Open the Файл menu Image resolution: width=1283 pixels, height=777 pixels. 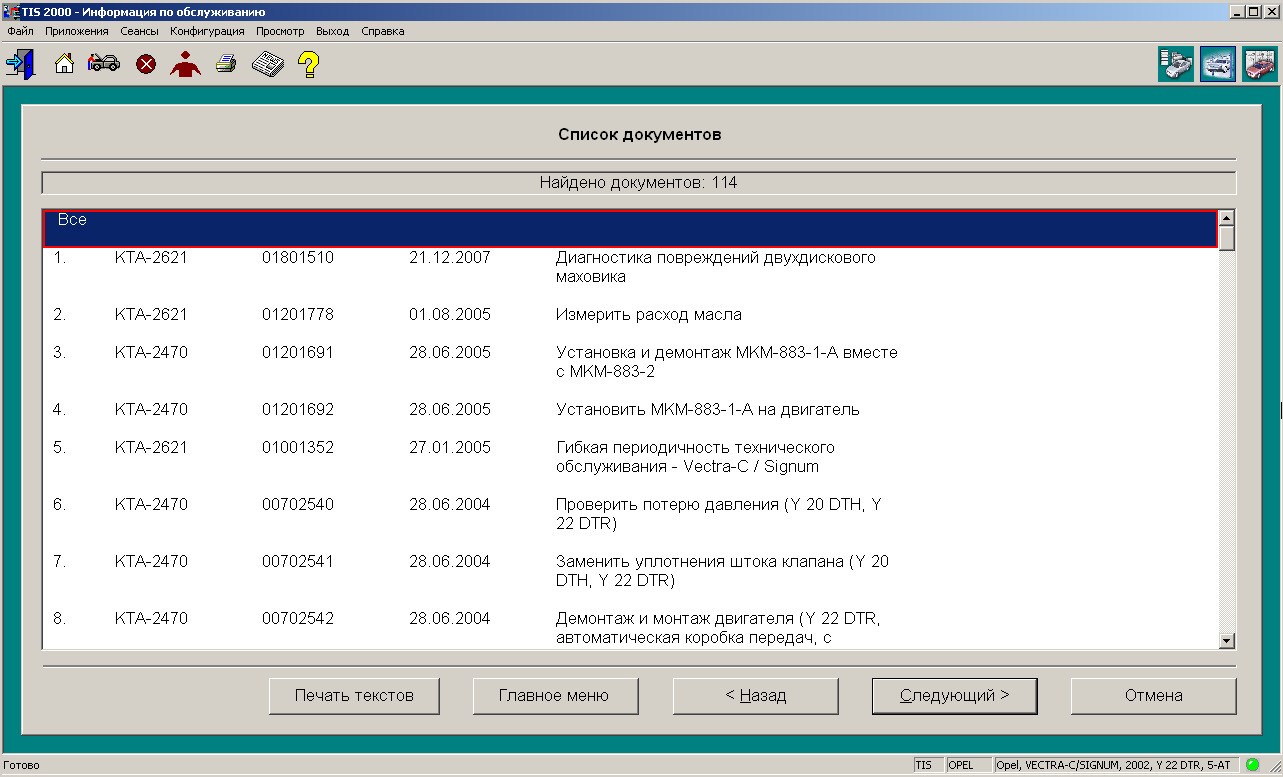pos(20,31)
